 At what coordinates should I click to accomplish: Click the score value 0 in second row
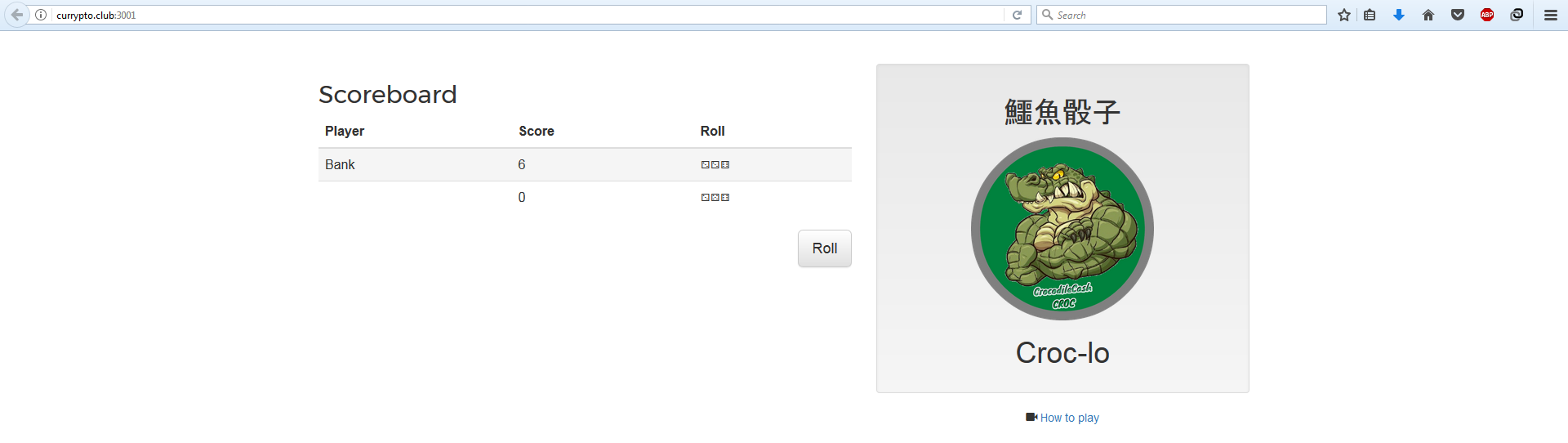click(x=522, y=197)
